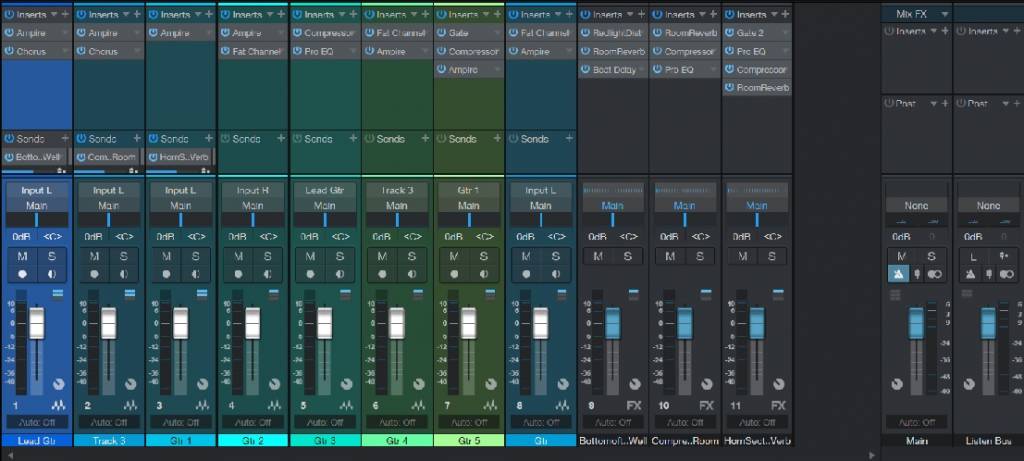Click the metronome icon on Main channel
This screenshot has width=1024, height=461.
pos(898,273)
